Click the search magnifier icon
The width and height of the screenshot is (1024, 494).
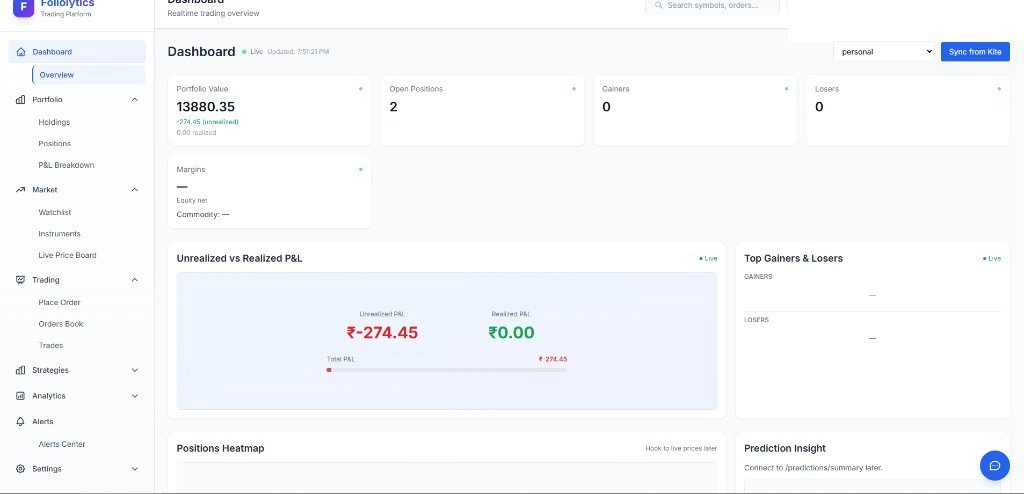pyautogui.click(x=658, y=5)
